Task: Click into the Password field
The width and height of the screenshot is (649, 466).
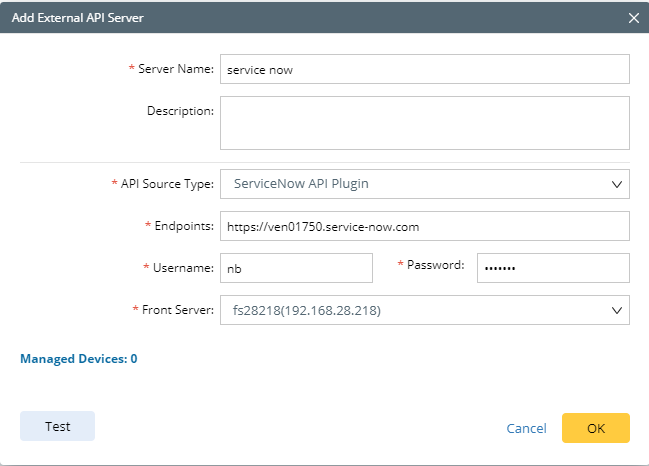Action: 552,268
